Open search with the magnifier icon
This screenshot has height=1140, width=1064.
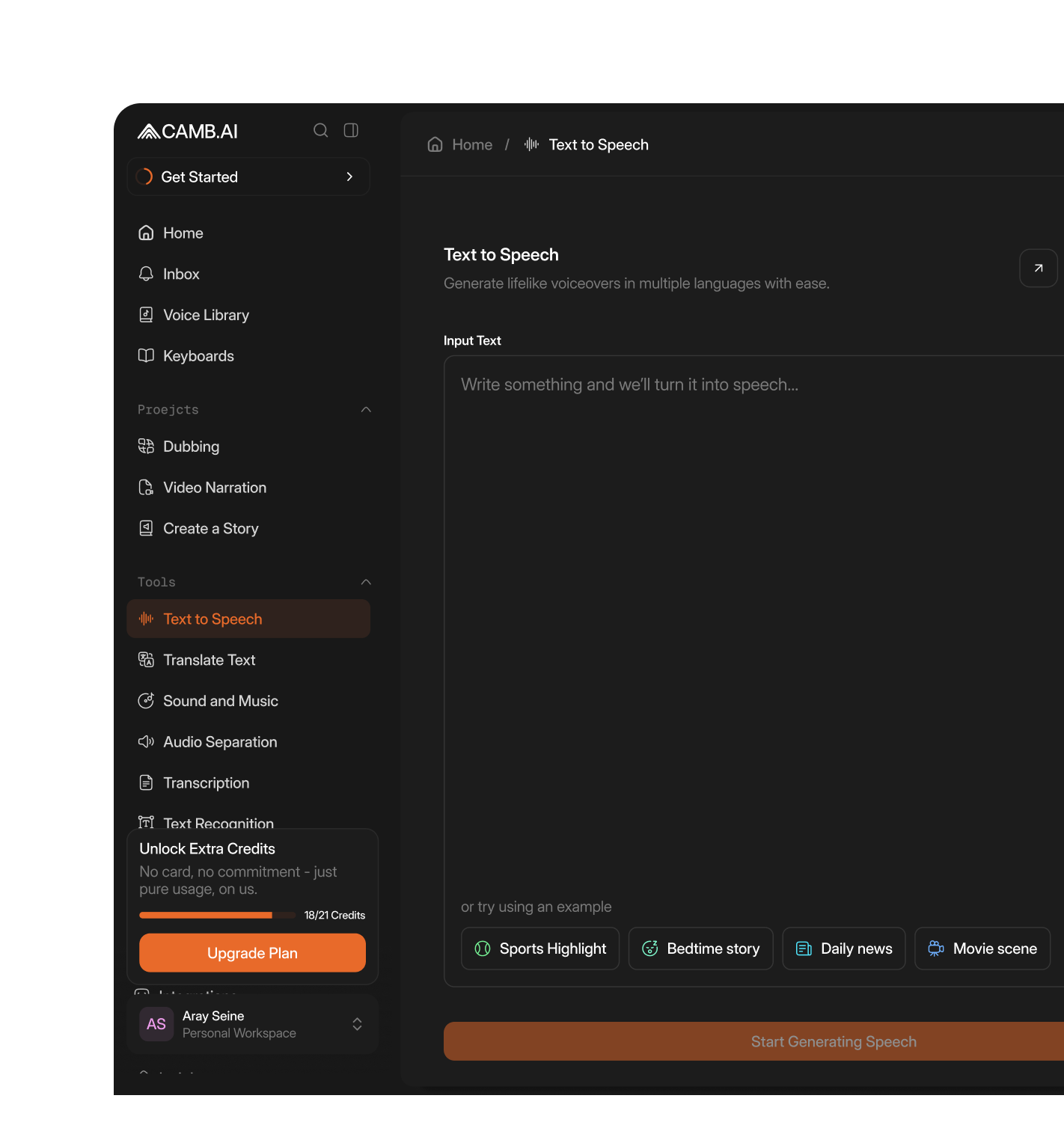point(320,130)
